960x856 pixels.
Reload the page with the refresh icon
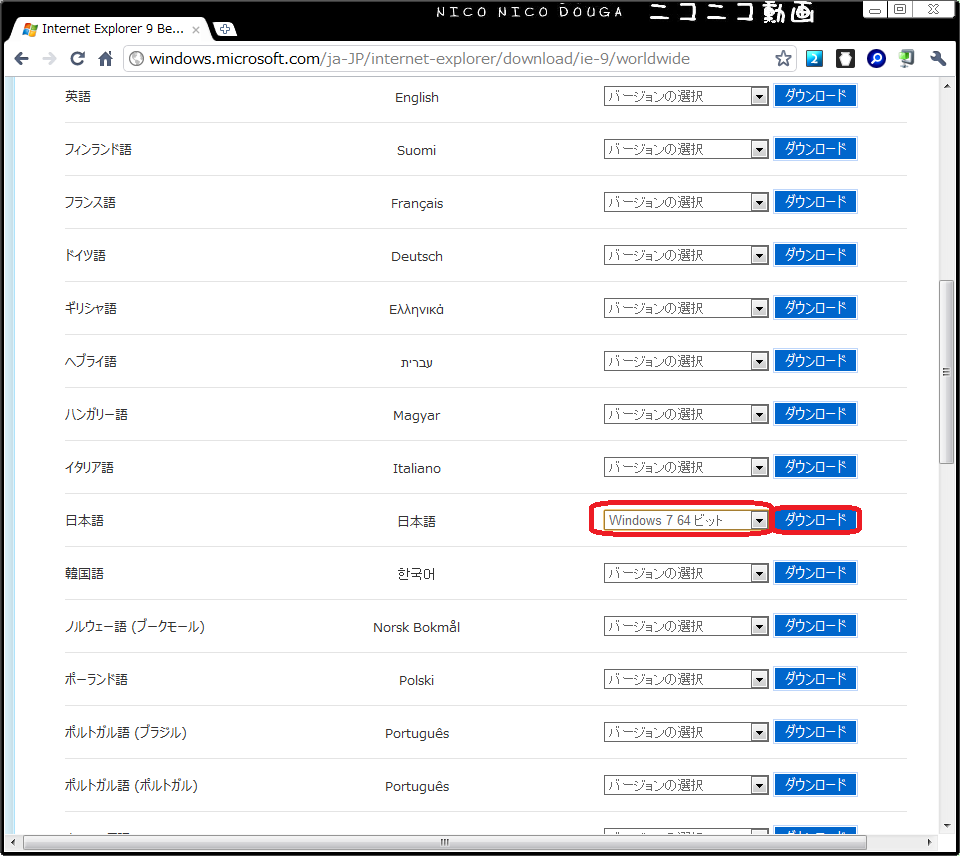[77, 59]
